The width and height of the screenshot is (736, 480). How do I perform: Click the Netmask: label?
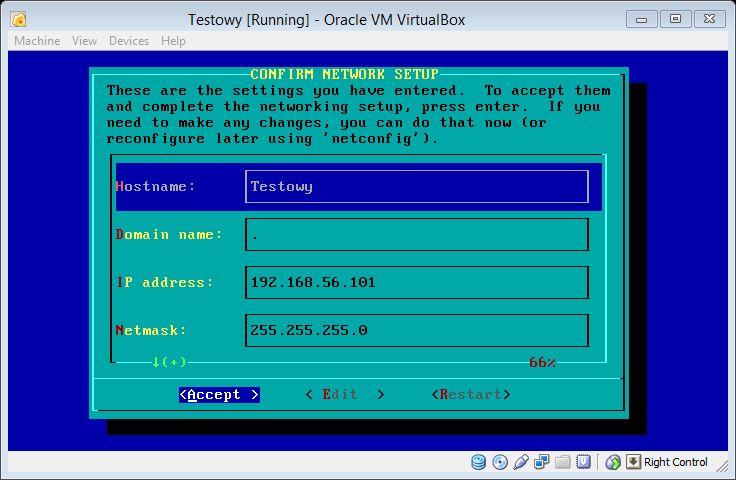151,330
